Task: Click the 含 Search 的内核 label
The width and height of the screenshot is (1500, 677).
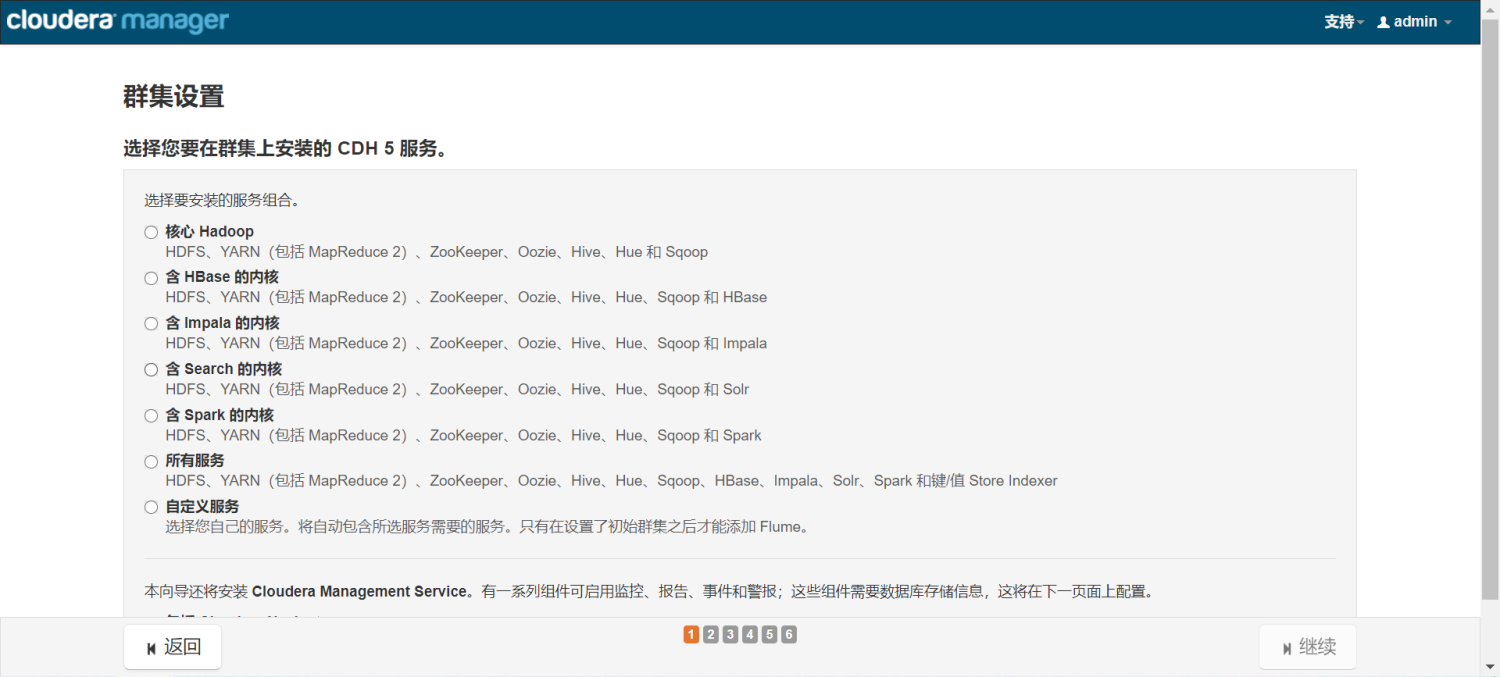Action: point(224,369)
